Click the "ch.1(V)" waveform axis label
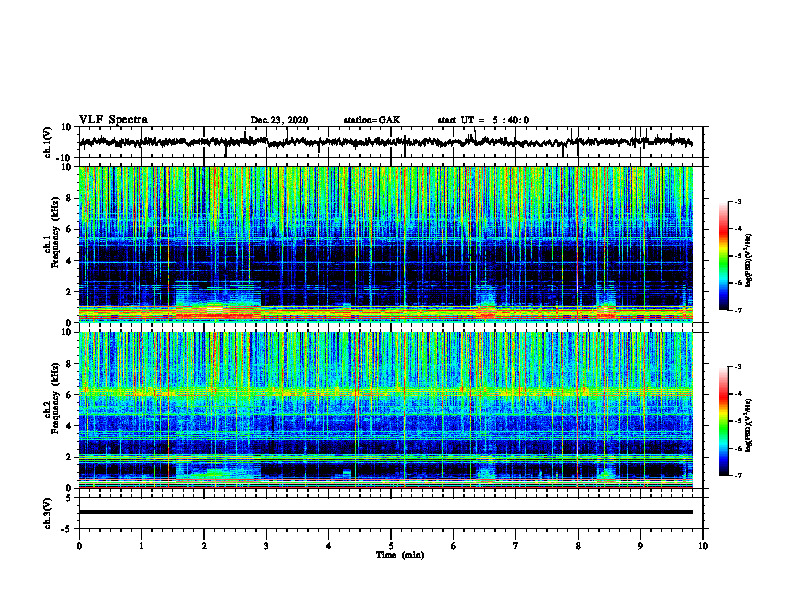792x612 pixels. pyautogui.click(x=48, y=142)
